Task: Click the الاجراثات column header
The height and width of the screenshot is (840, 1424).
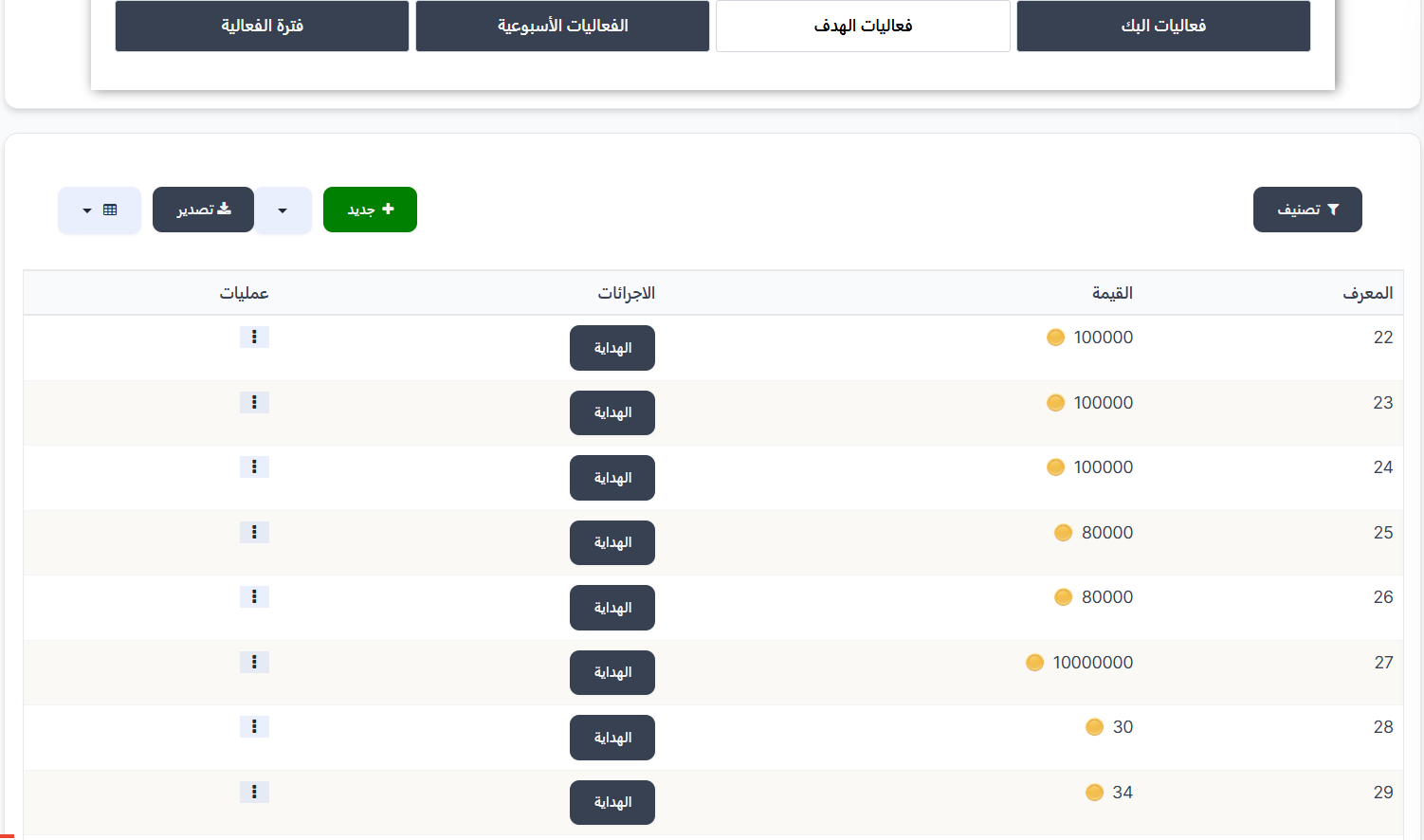Action: 626,293
